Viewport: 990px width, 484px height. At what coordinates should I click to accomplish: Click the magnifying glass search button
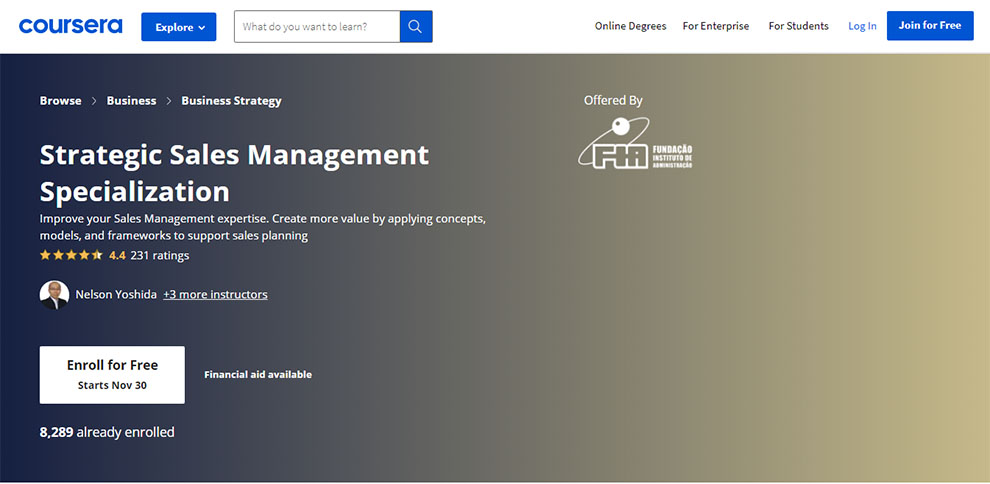[x=416, y=27]
